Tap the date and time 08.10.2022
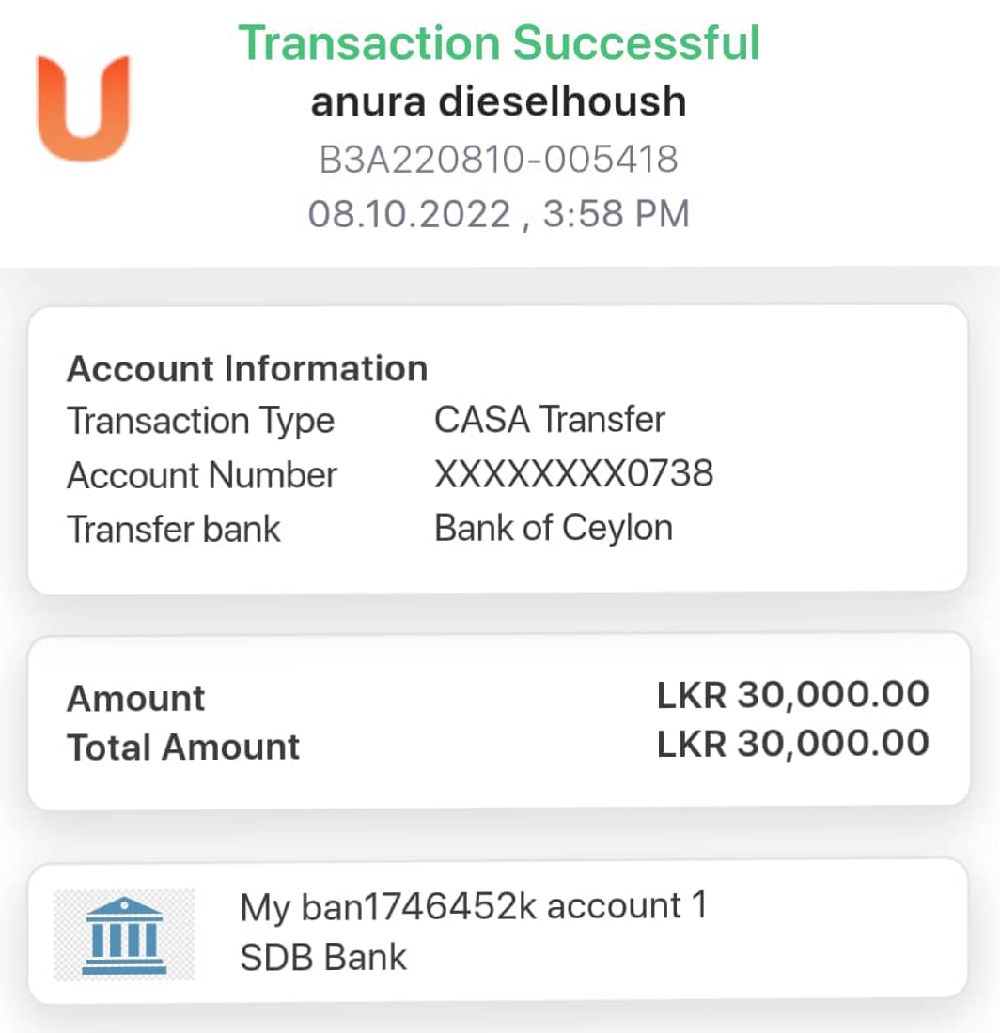Viewport: 1000px width, 1033px height. [499, 213]
